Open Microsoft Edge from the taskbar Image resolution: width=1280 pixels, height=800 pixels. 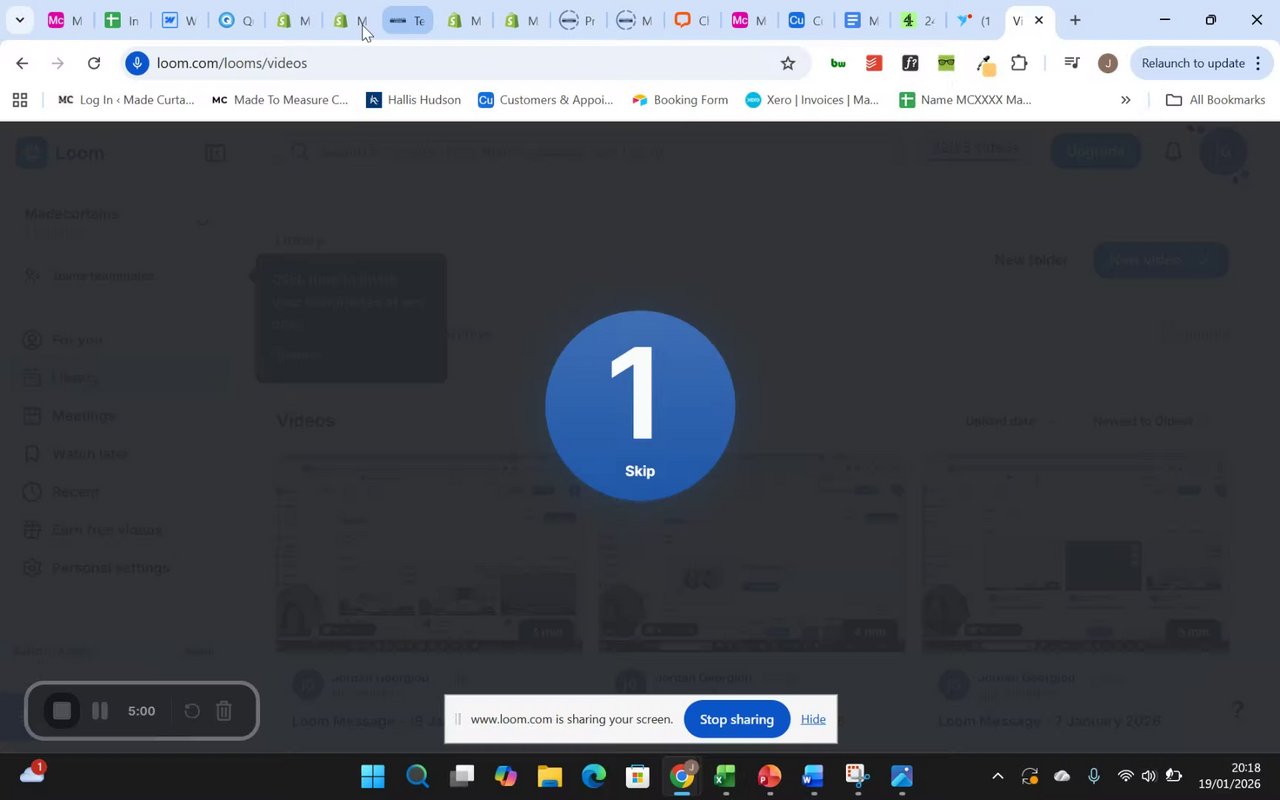point(593,776)
